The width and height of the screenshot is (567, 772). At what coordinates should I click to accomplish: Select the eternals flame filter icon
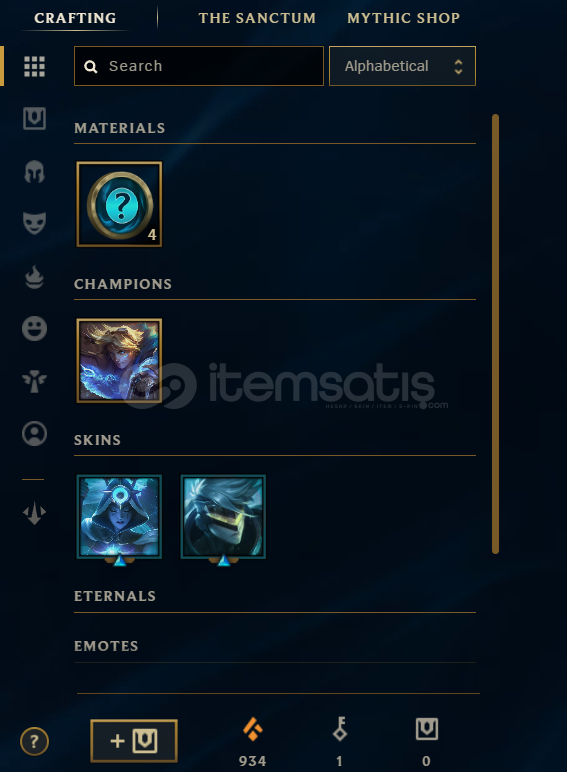pyautogui.click(x=34, y=277)
